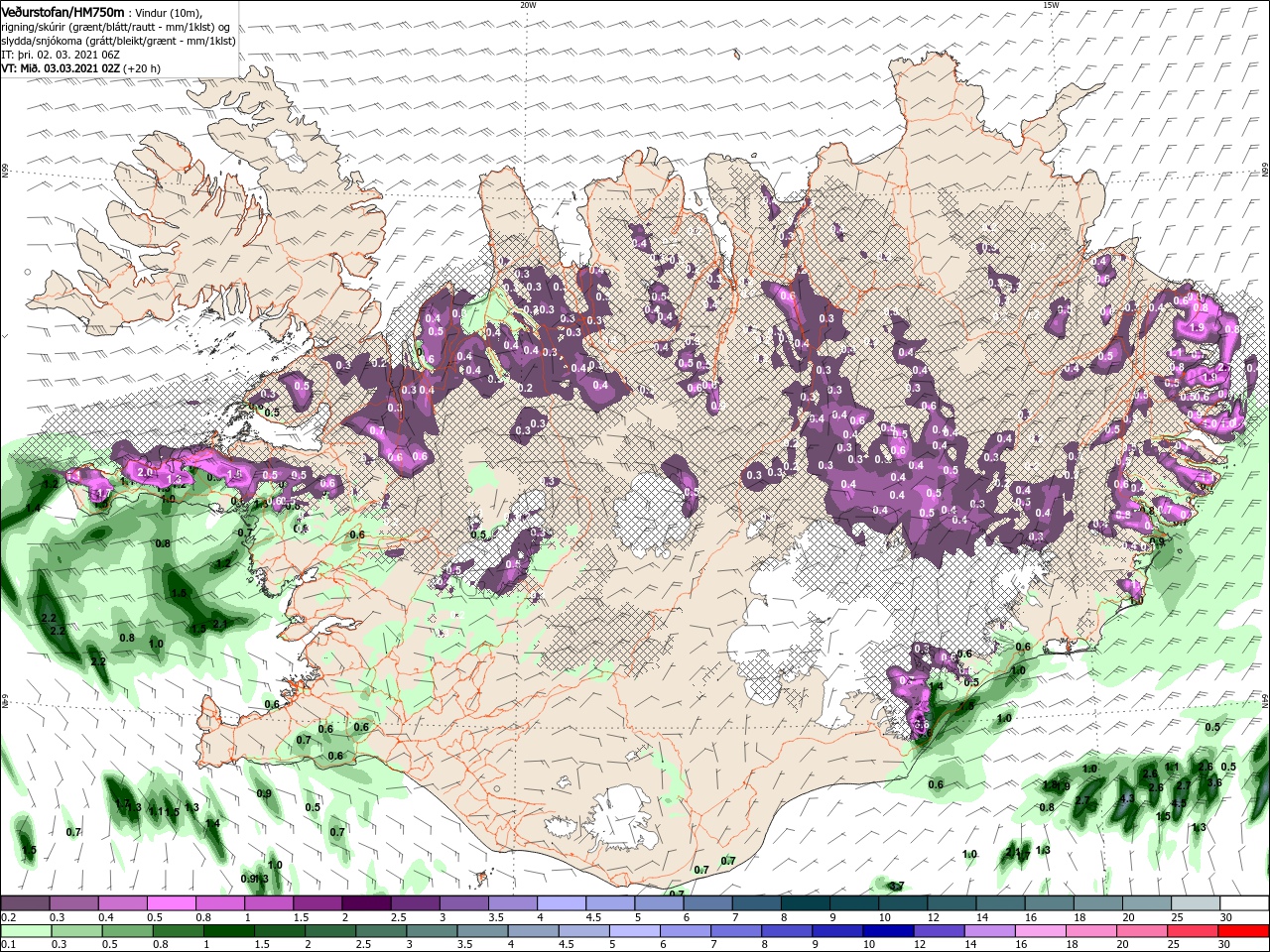Pick the deep blue lower swatch starting at 10
The image size is (1270, 952).
pos(887,931)
